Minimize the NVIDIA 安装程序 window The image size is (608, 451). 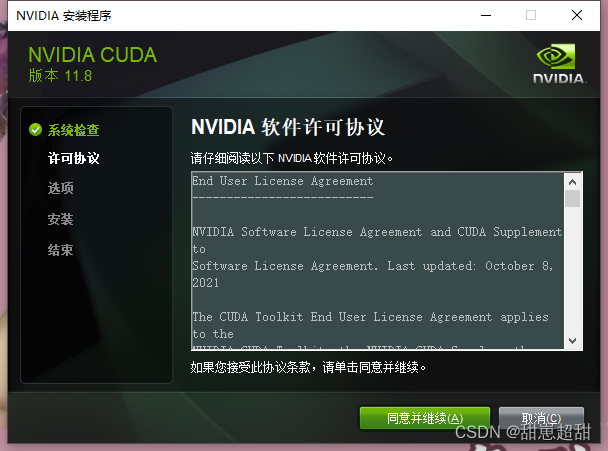pyautogui.click(x=486, y=16)
